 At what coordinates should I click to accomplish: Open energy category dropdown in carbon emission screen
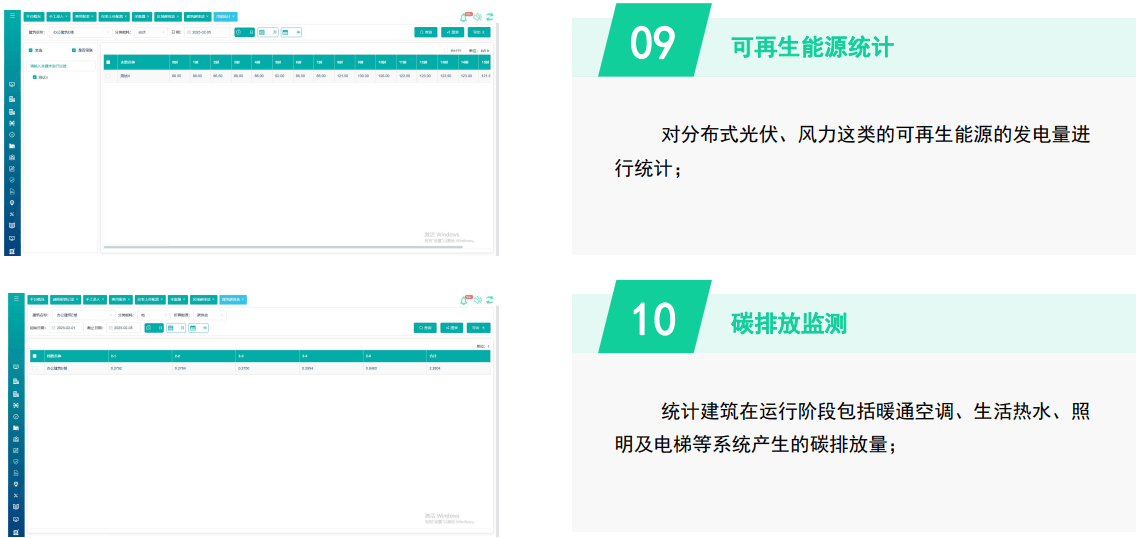tap(154, 315)
